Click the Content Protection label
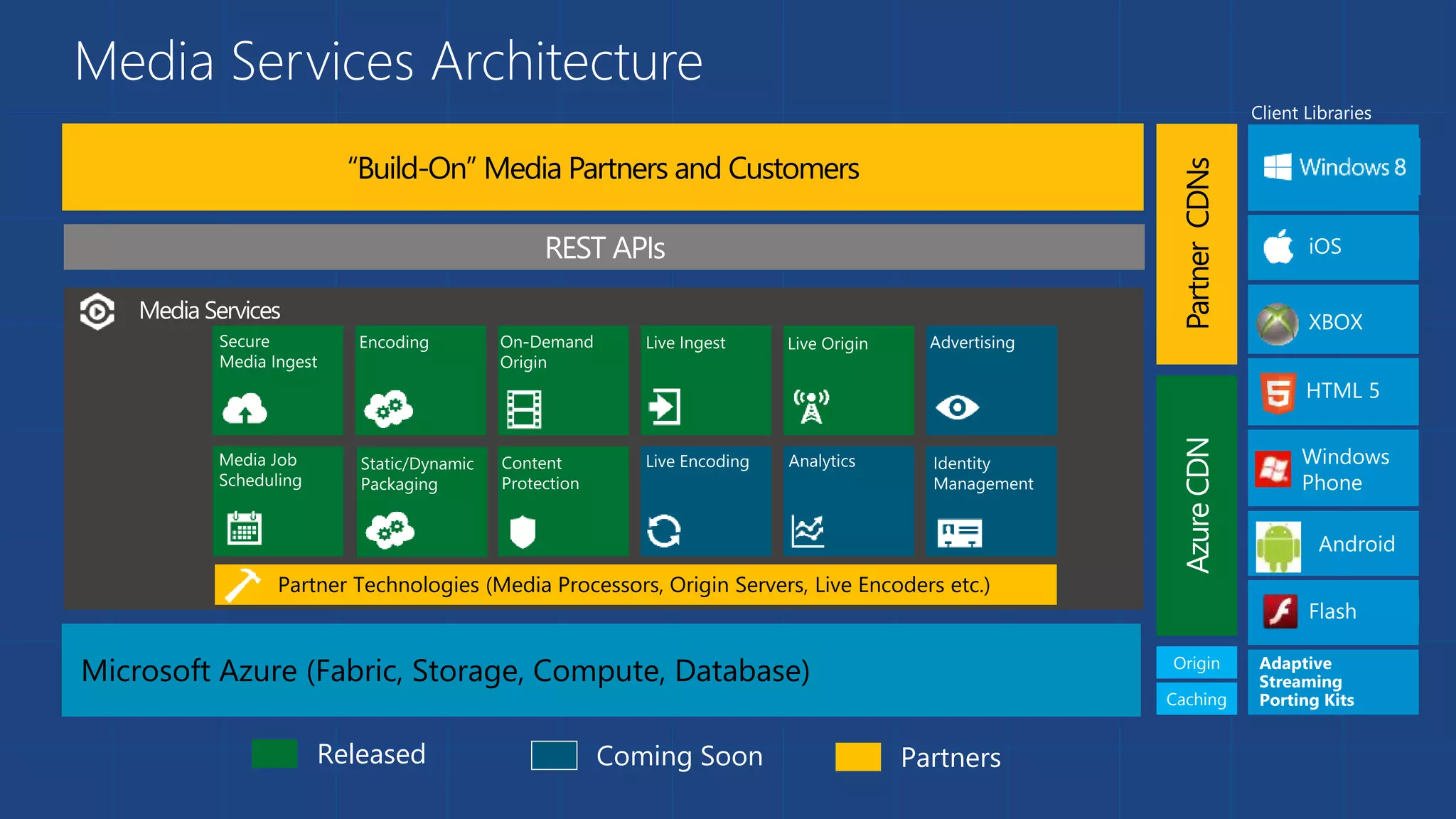This screenshot has height=819, width=1456. [x=540, y=473]
